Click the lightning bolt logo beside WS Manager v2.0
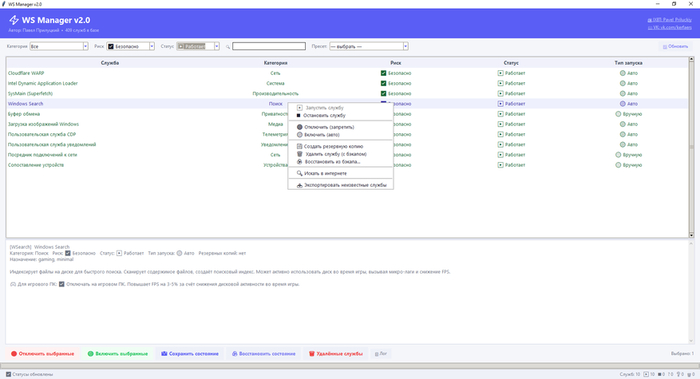This screenshot has width=700, height=379. (x=14, y=20)
